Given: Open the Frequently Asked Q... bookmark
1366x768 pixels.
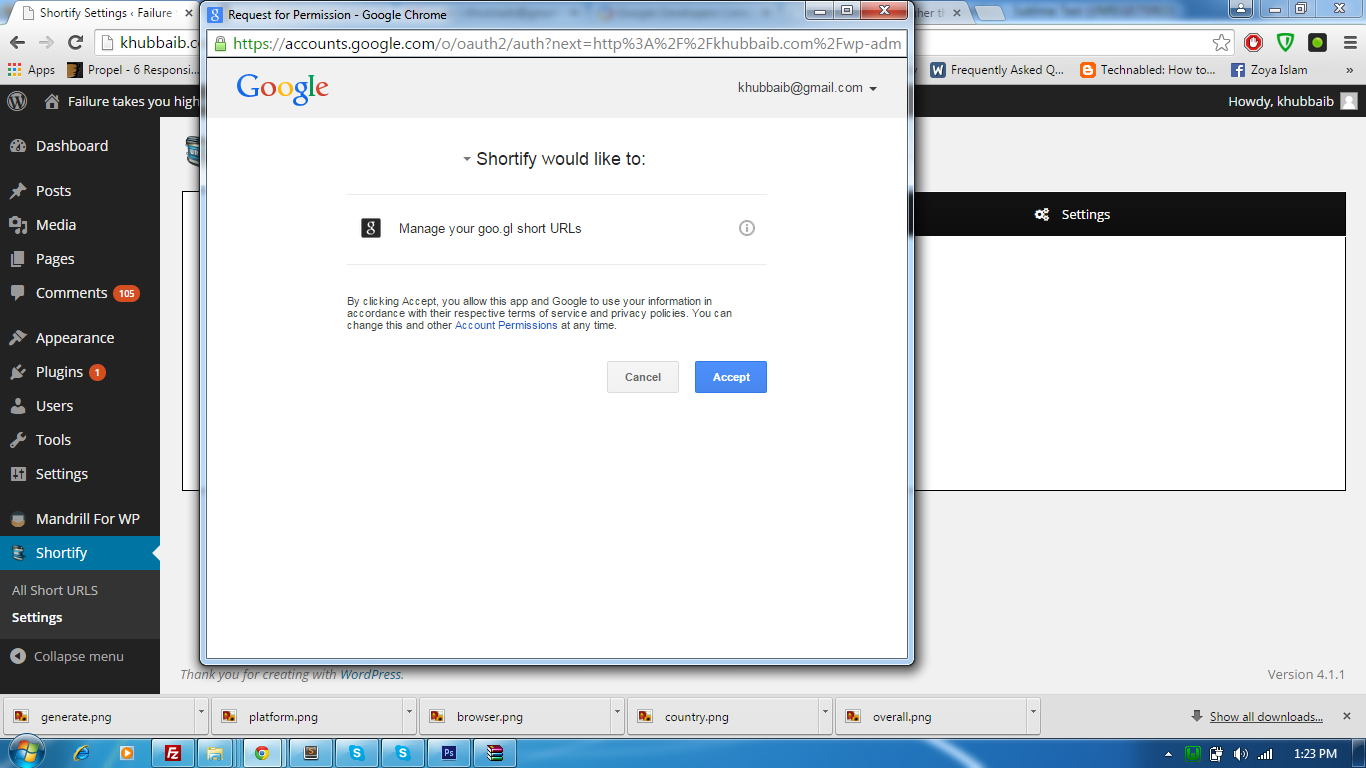Looking at the screenshot, I should click(998, 70).
